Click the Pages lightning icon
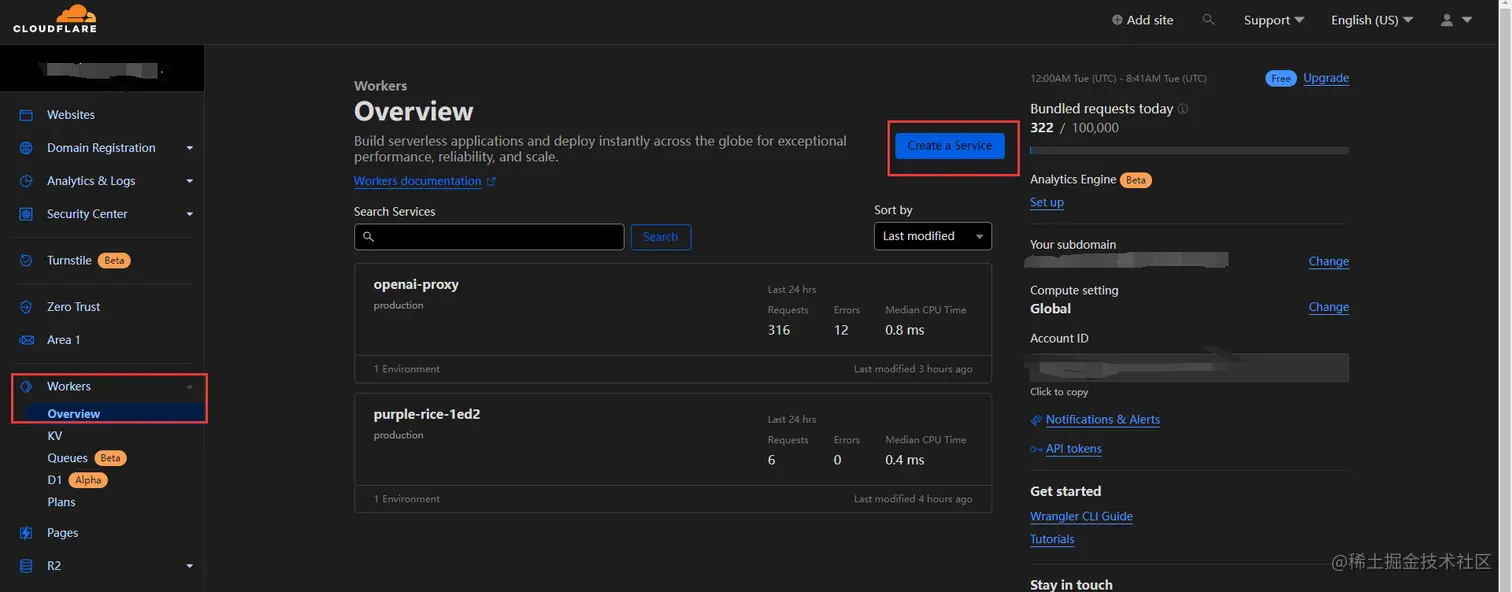 [27, 533]
